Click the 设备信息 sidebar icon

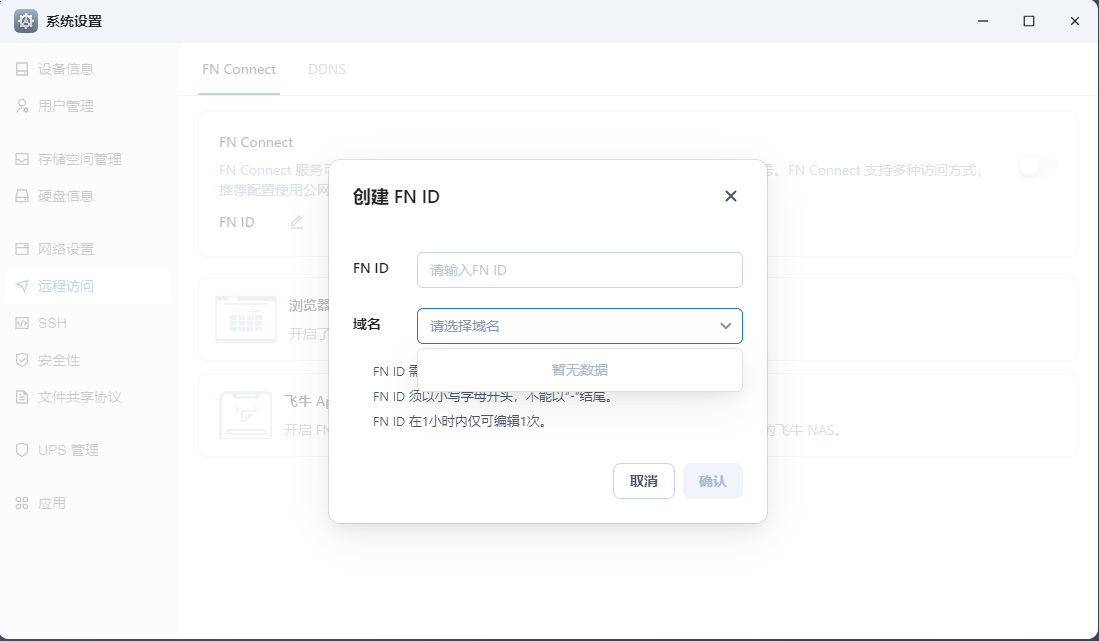click(22, 69)
